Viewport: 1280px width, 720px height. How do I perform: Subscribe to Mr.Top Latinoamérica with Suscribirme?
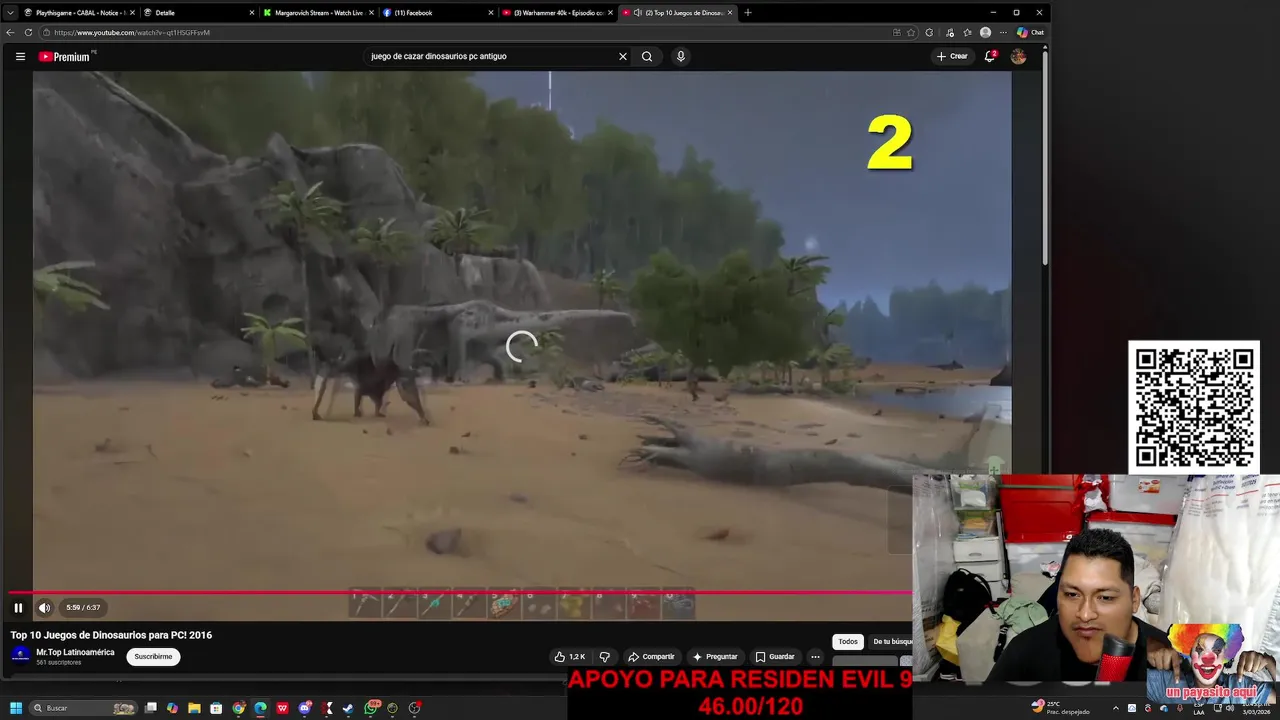pyautogui.click(x=153, y=657)
